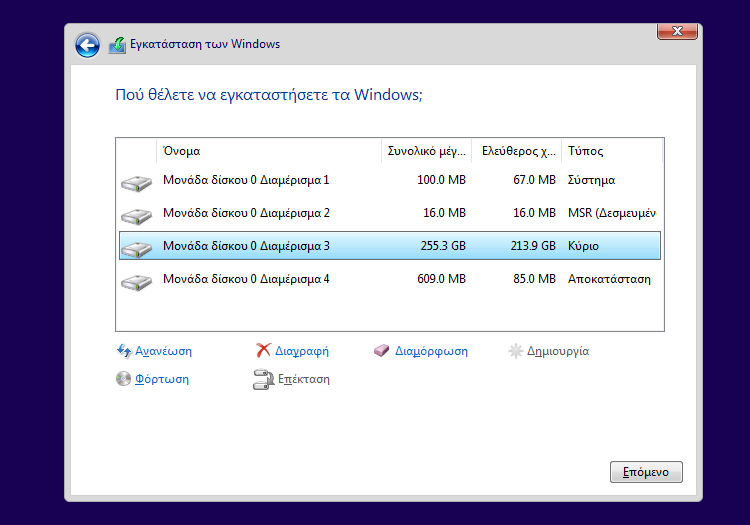The height and width of the screenshot is (525, 750).
Task: Click drive icon for Διαμέρισμα 4
Action: click(136, 281)
